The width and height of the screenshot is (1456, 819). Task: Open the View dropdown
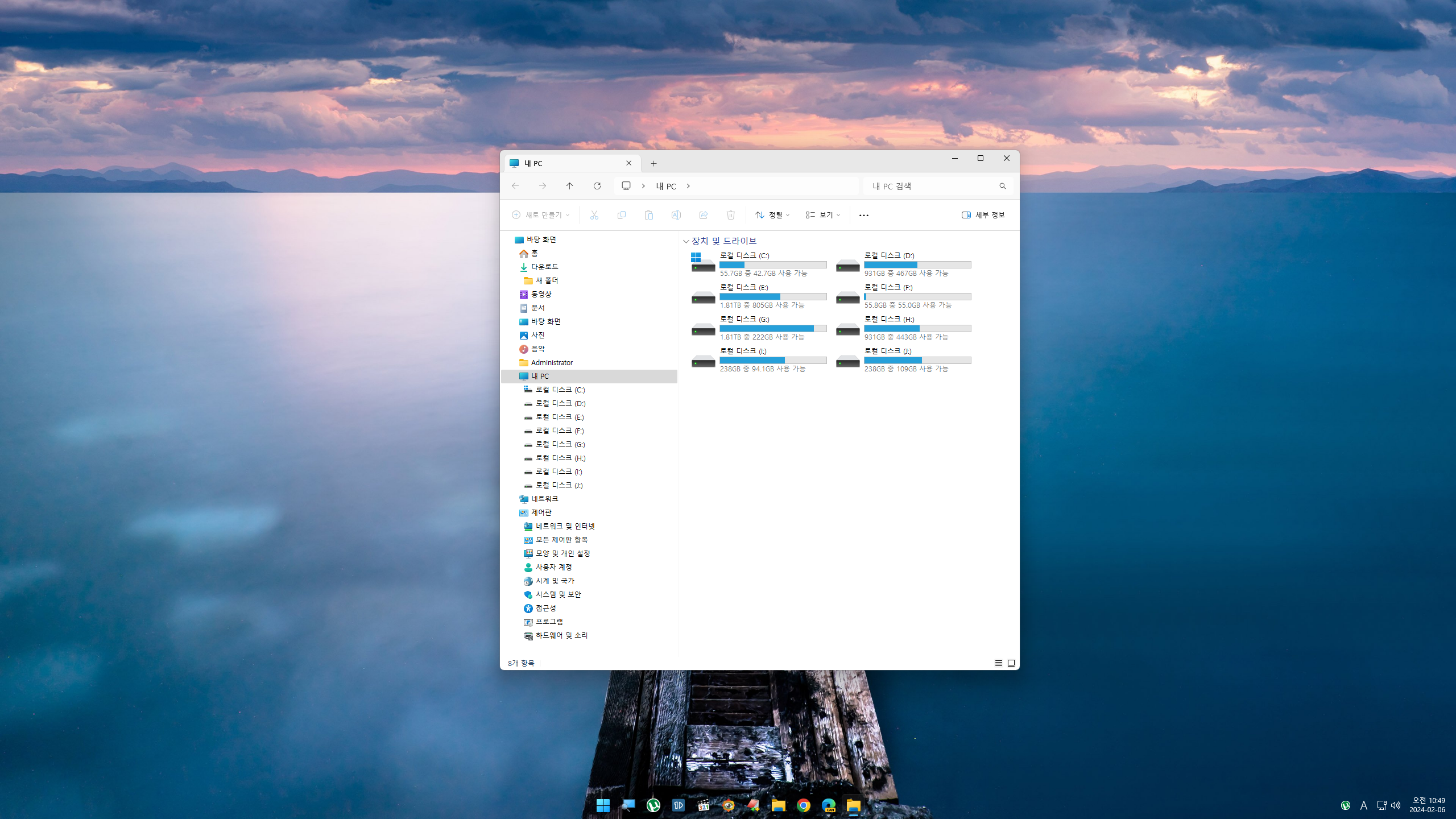pyautogui.click(x=822, y=215)
